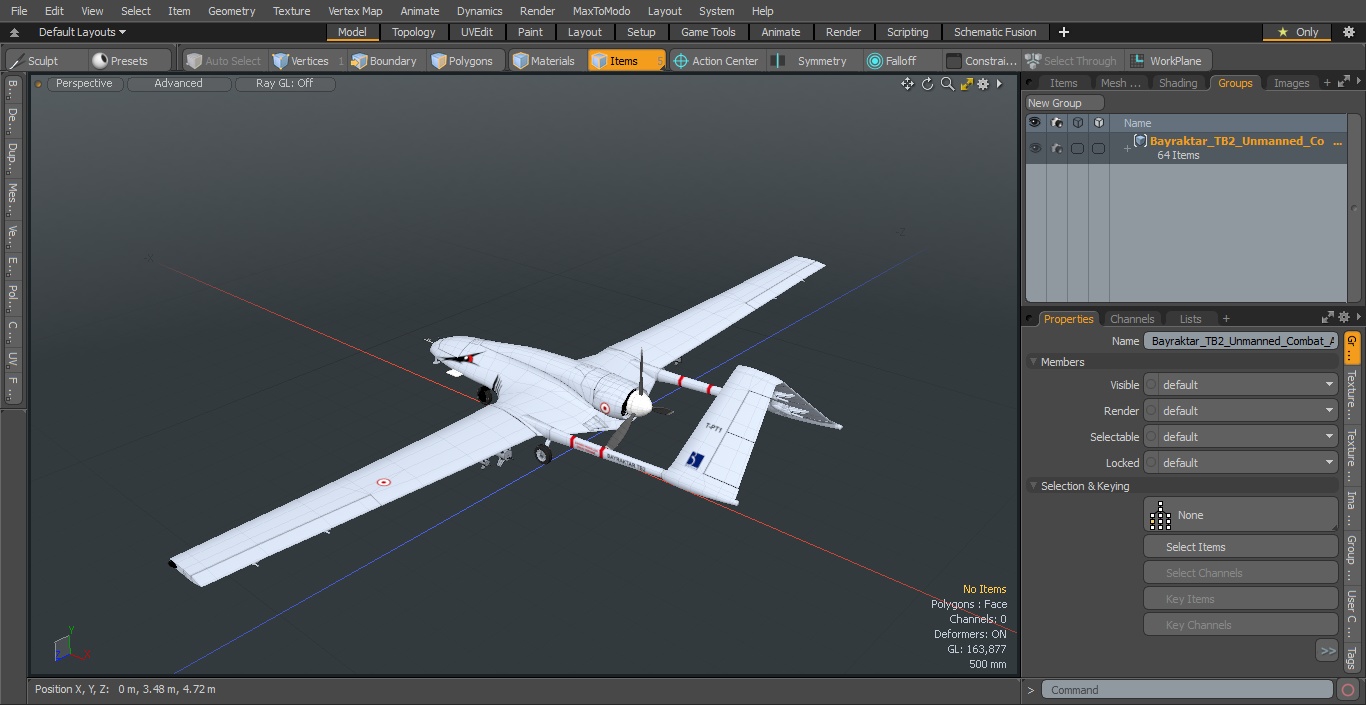The image size is (1366, 705).
Task: Open the Advanced shading style button
Action: [x=178, y=84]
